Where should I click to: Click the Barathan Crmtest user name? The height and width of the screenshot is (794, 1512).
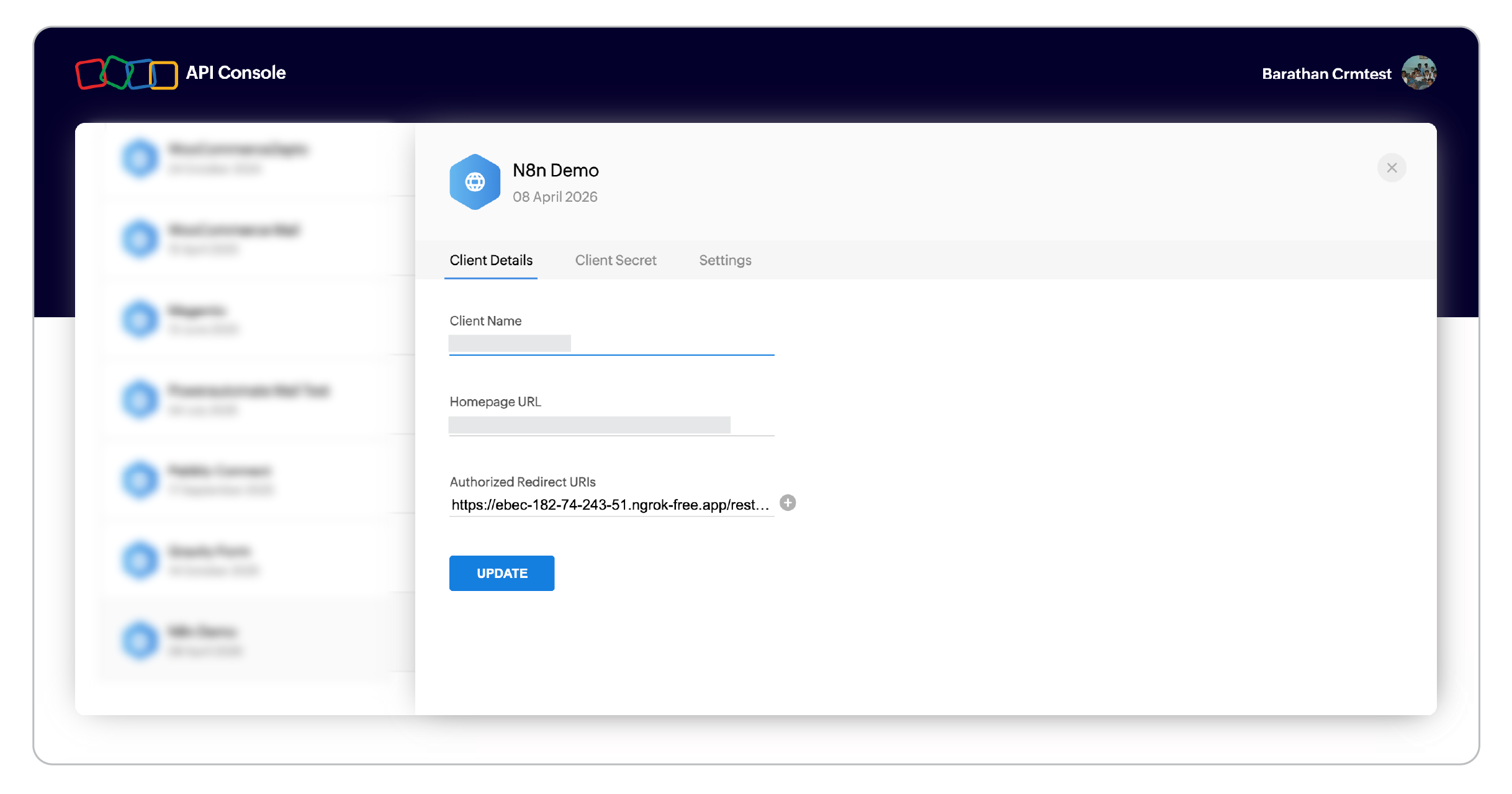click(1326, 74)
